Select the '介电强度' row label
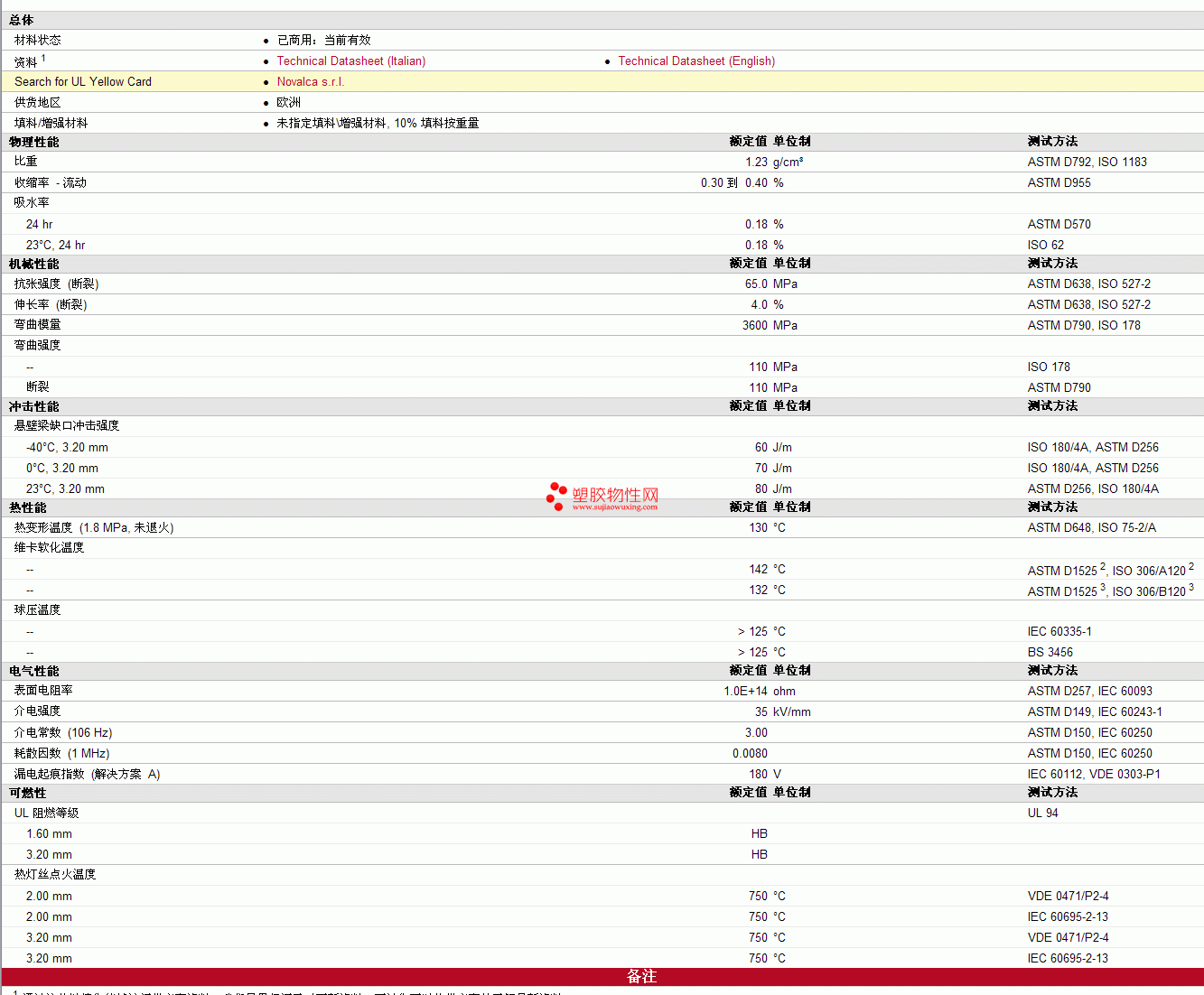 [38, 711]
